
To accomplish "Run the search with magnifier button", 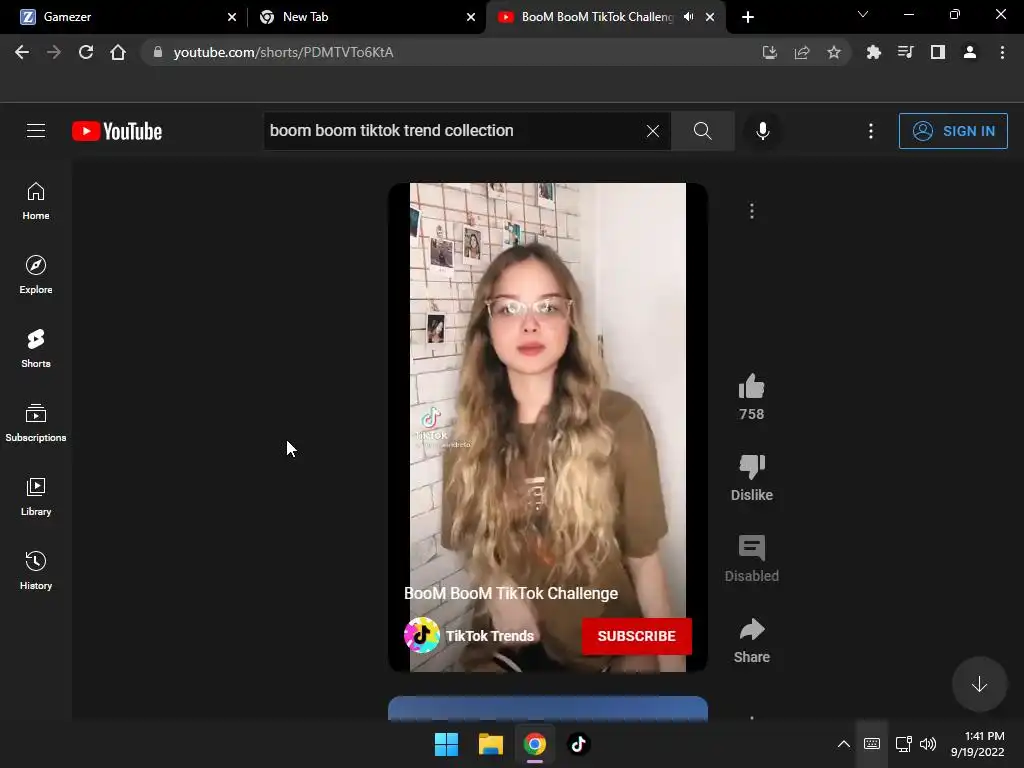I will (703, 131).
